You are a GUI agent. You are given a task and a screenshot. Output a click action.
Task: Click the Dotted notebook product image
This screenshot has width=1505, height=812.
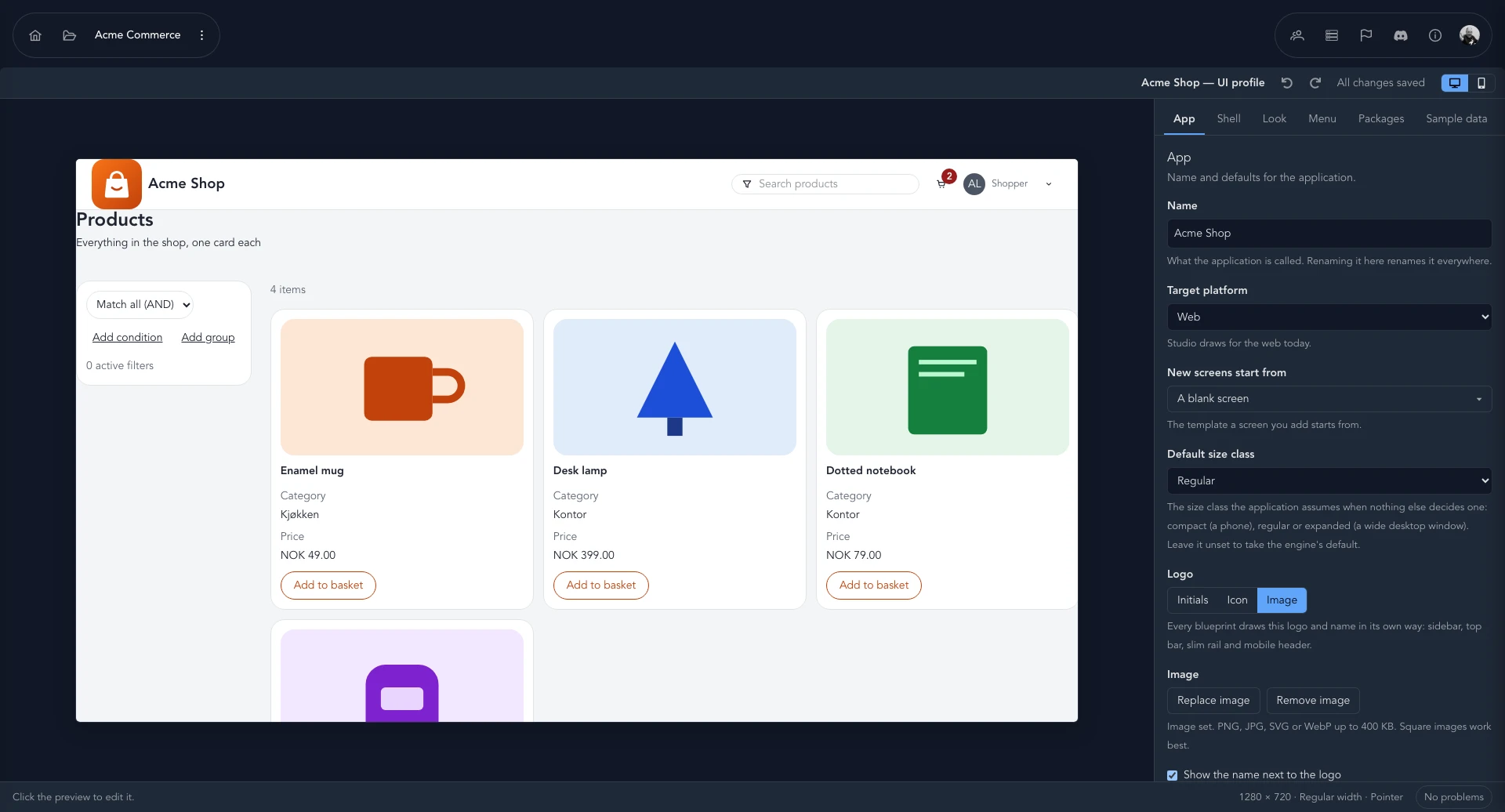947,387
